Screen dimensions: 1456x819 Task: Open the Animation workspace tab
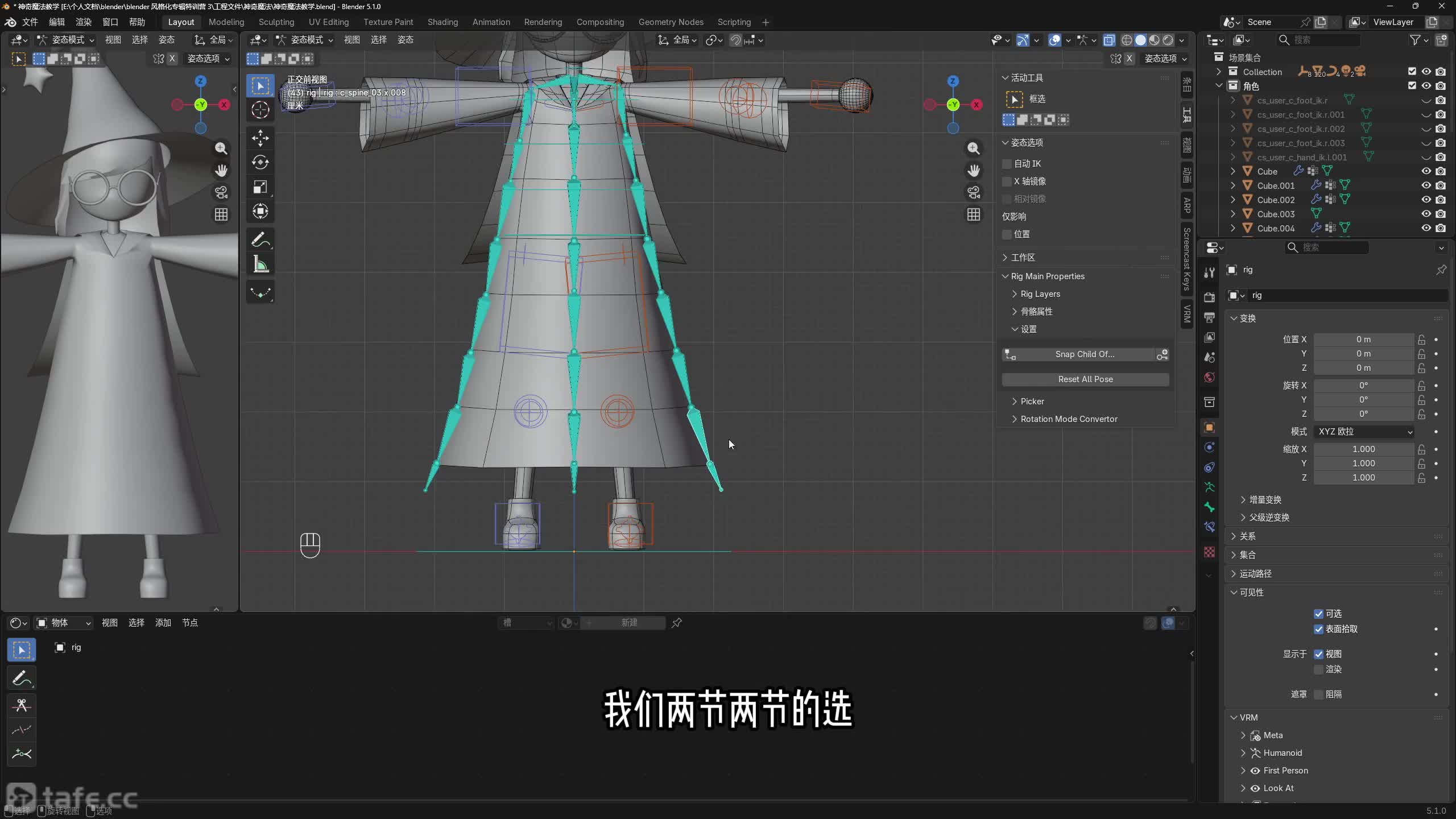491,22
